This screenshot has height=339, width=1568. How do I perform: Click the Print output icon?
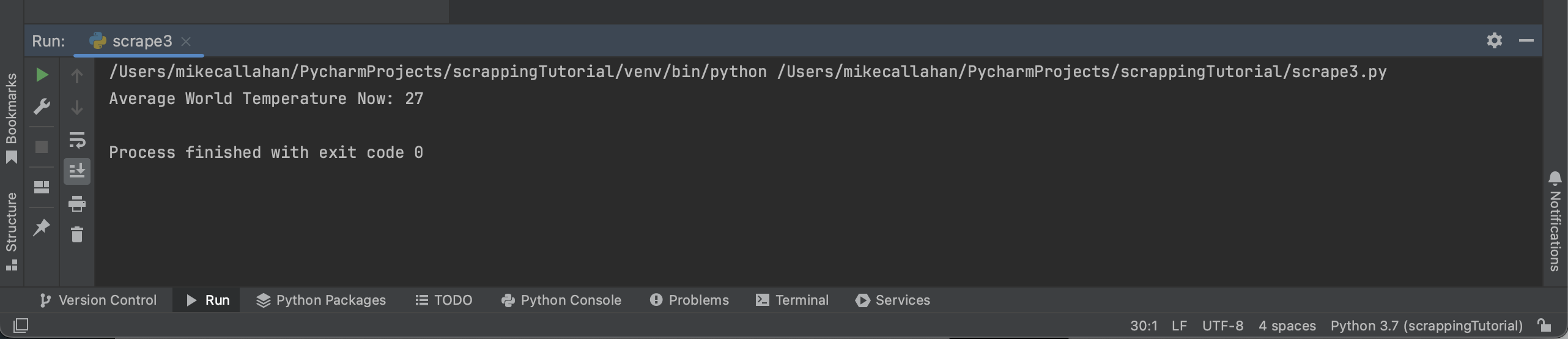coord(77,203)
